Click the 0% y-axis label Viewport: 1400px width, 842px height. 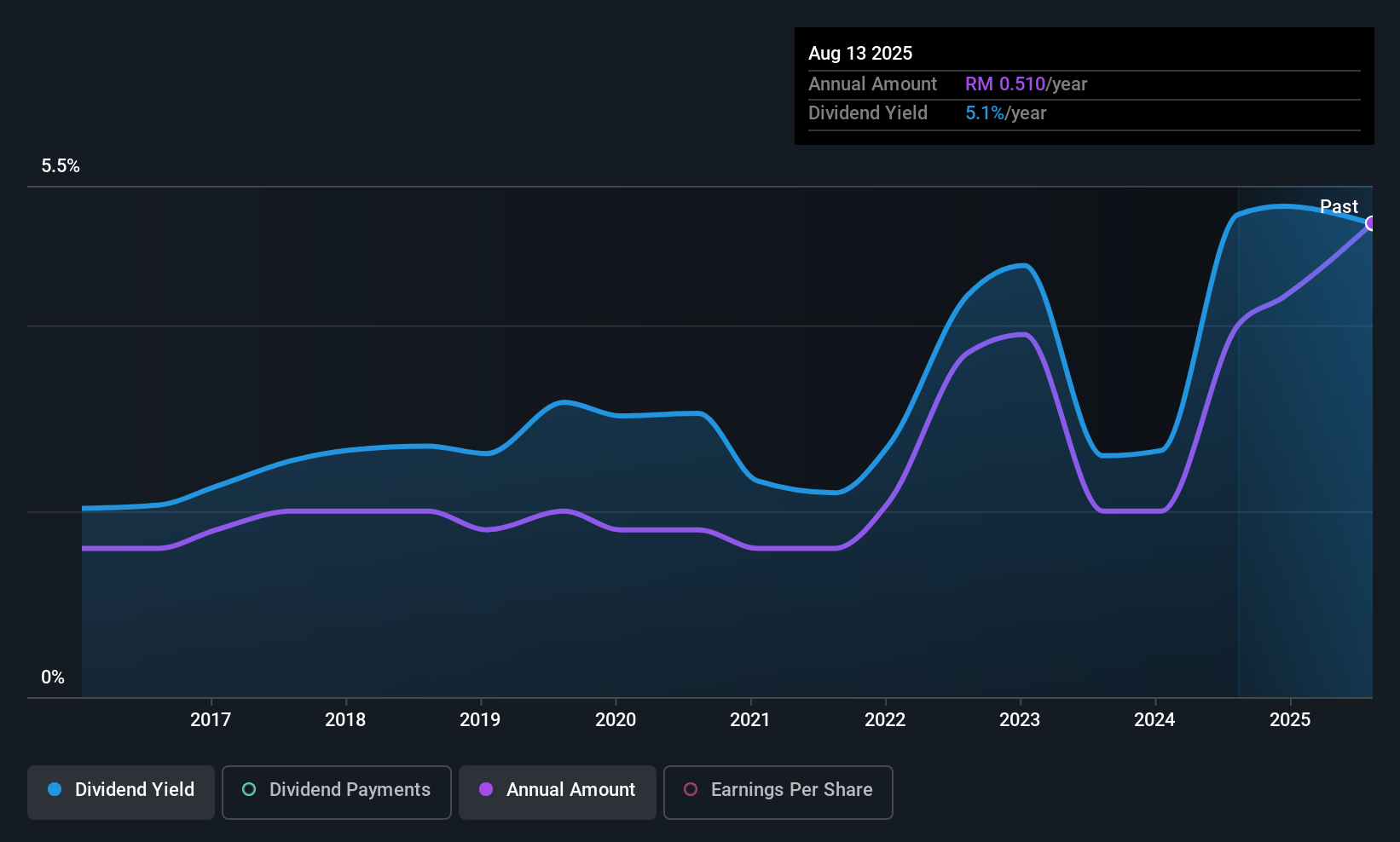pyautogui.click(x=53, y=678)
